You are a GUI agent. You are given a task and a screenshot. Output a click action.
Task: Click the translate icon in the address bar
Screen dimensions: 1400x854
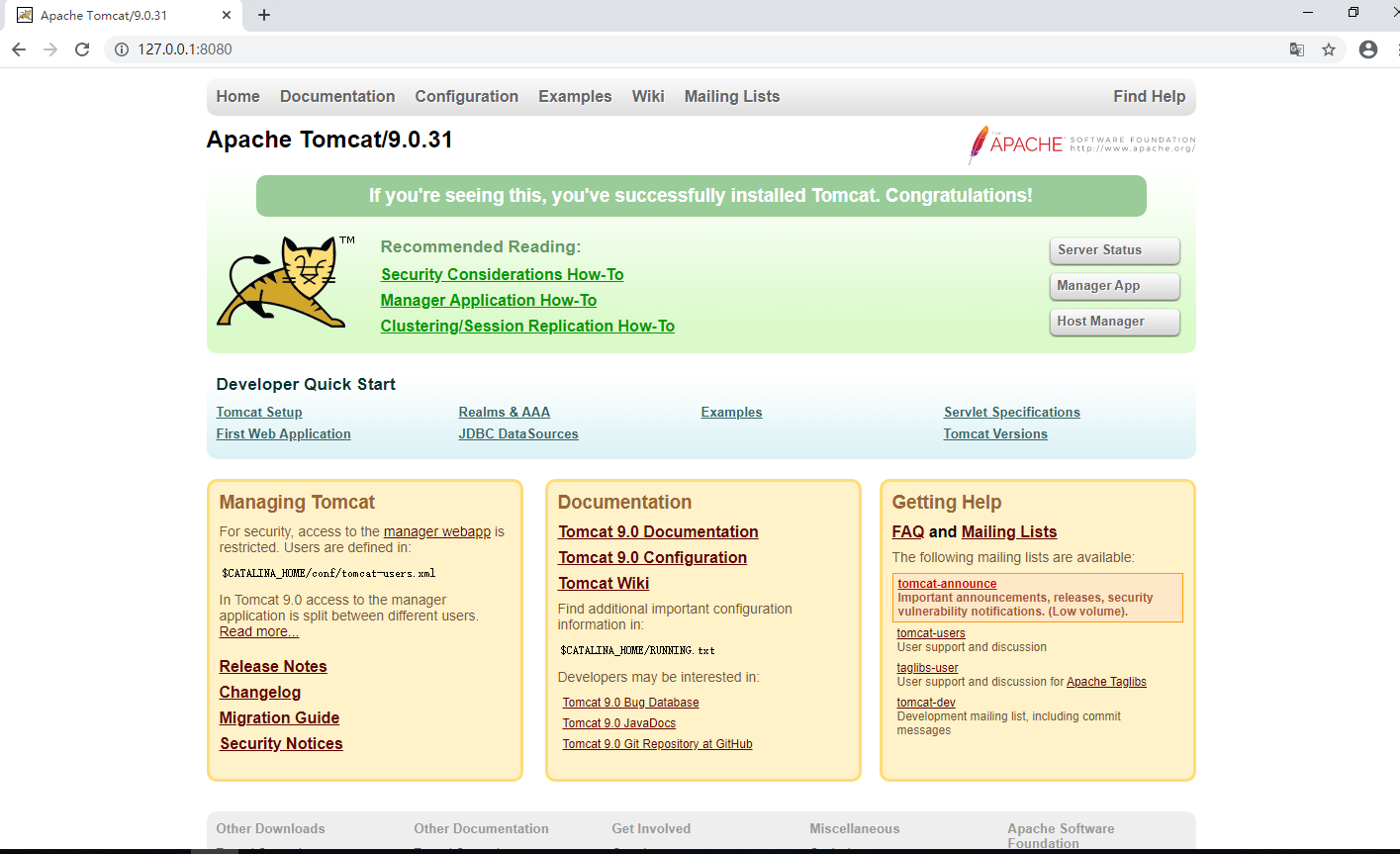point(1296,48)
